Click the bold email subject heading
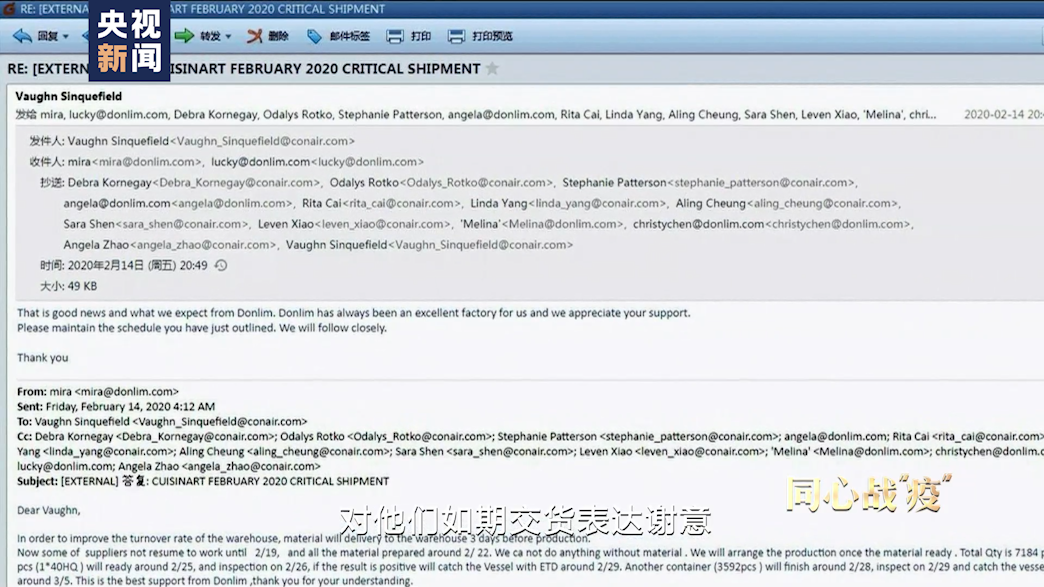1044x587 pixels. [x=244, y=69]
